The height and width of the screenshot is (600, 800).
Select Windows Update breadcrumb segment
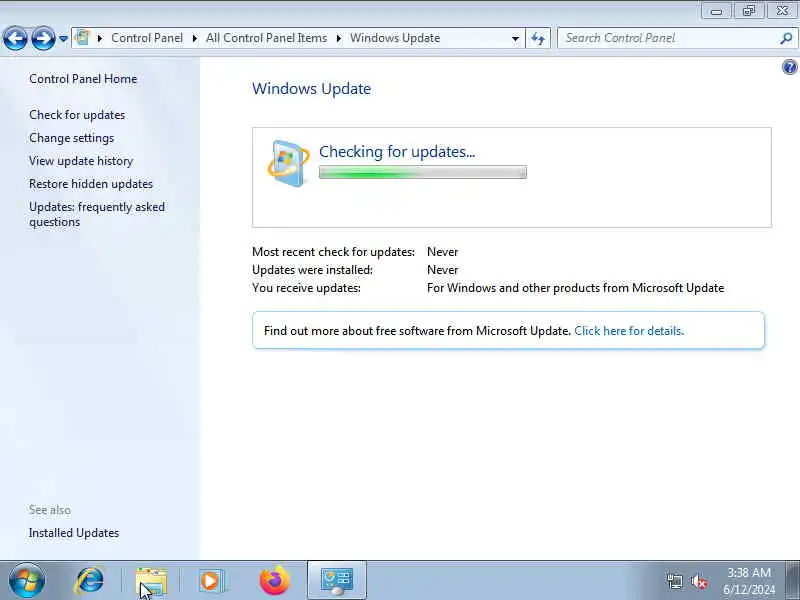(x=395, y=38)
